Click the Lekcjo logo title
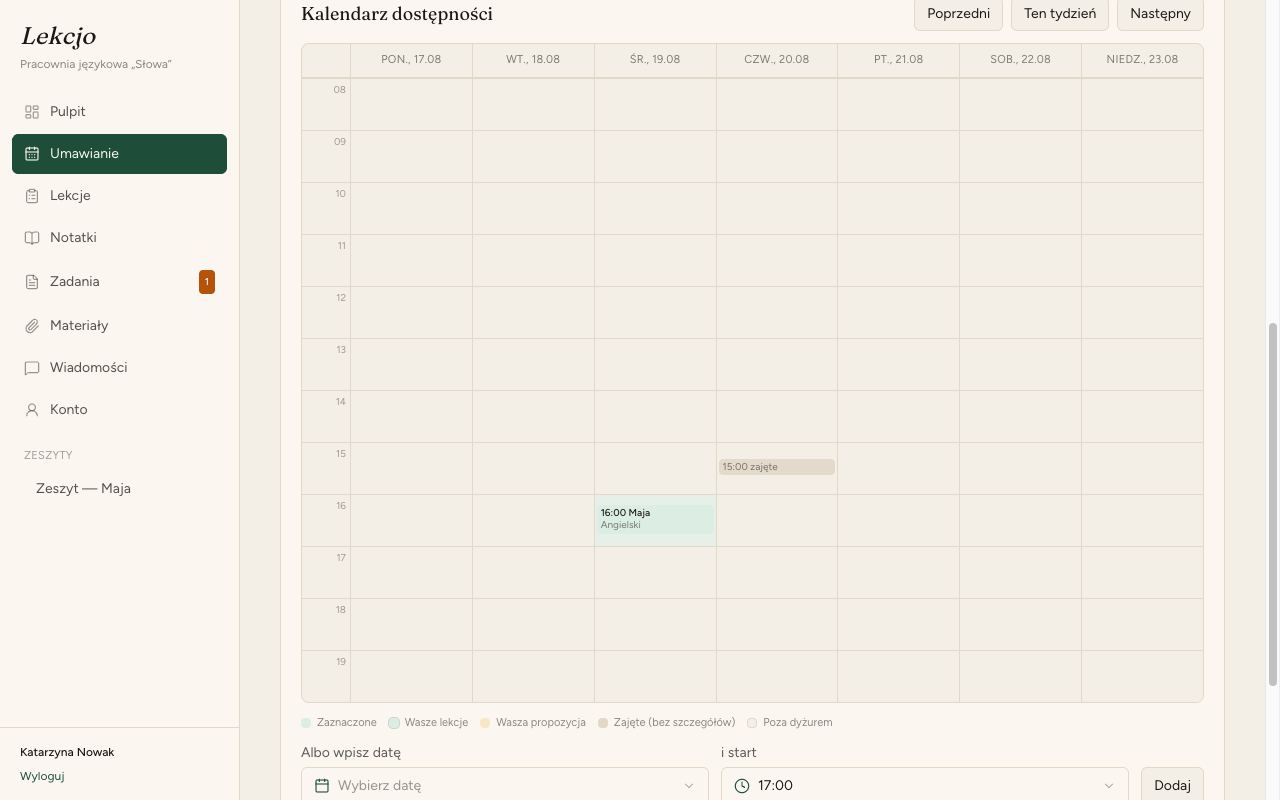The width and height of the screenshot is (1280, 800). [59, 36]
